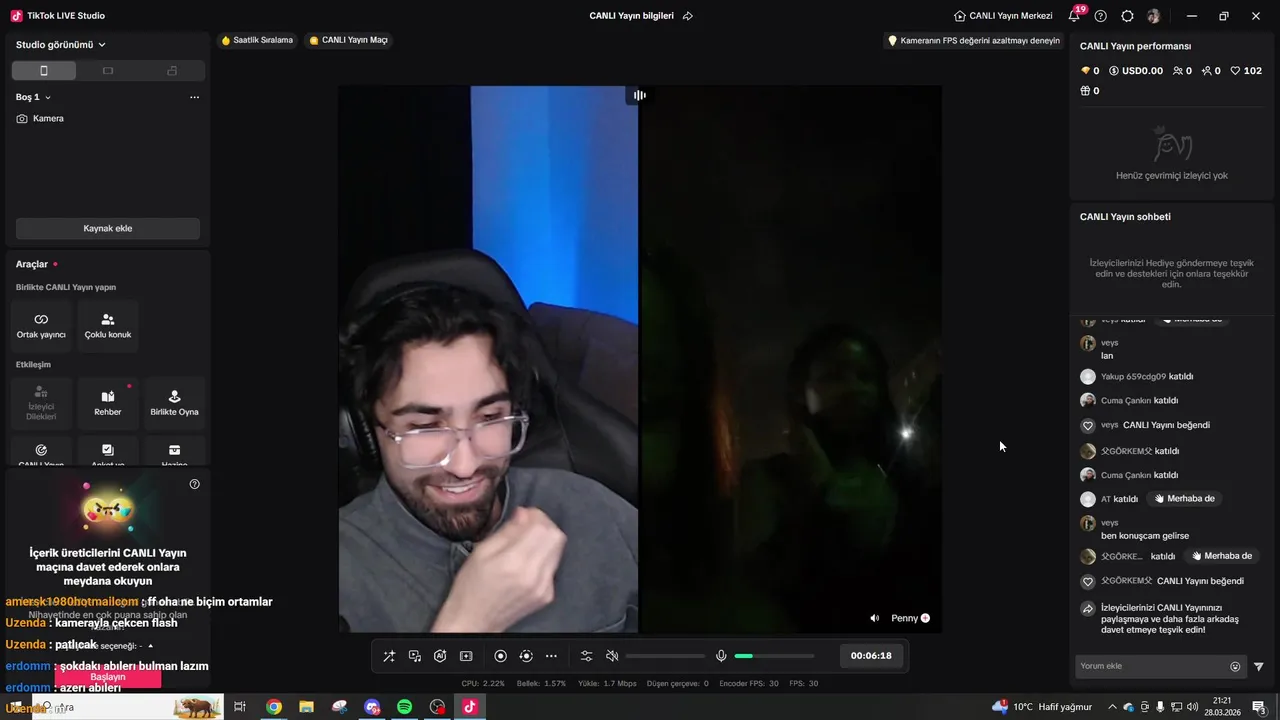Open Google Chrome from the taskbar
This screenshot has height=720, width=1280.
point(274,707)
